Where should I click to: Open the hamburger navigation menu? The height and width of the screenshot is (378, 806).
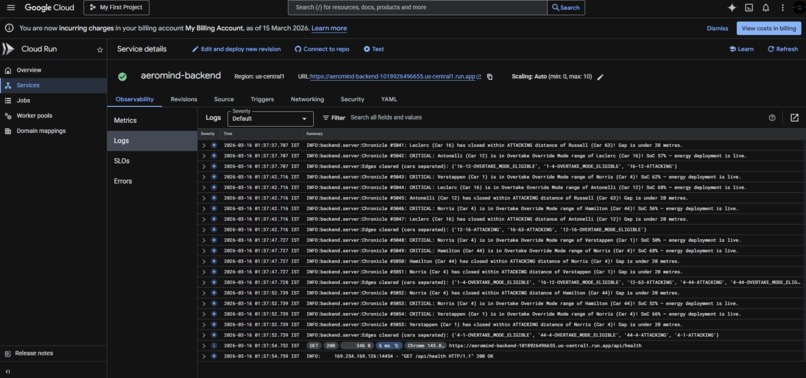point(11,8)
